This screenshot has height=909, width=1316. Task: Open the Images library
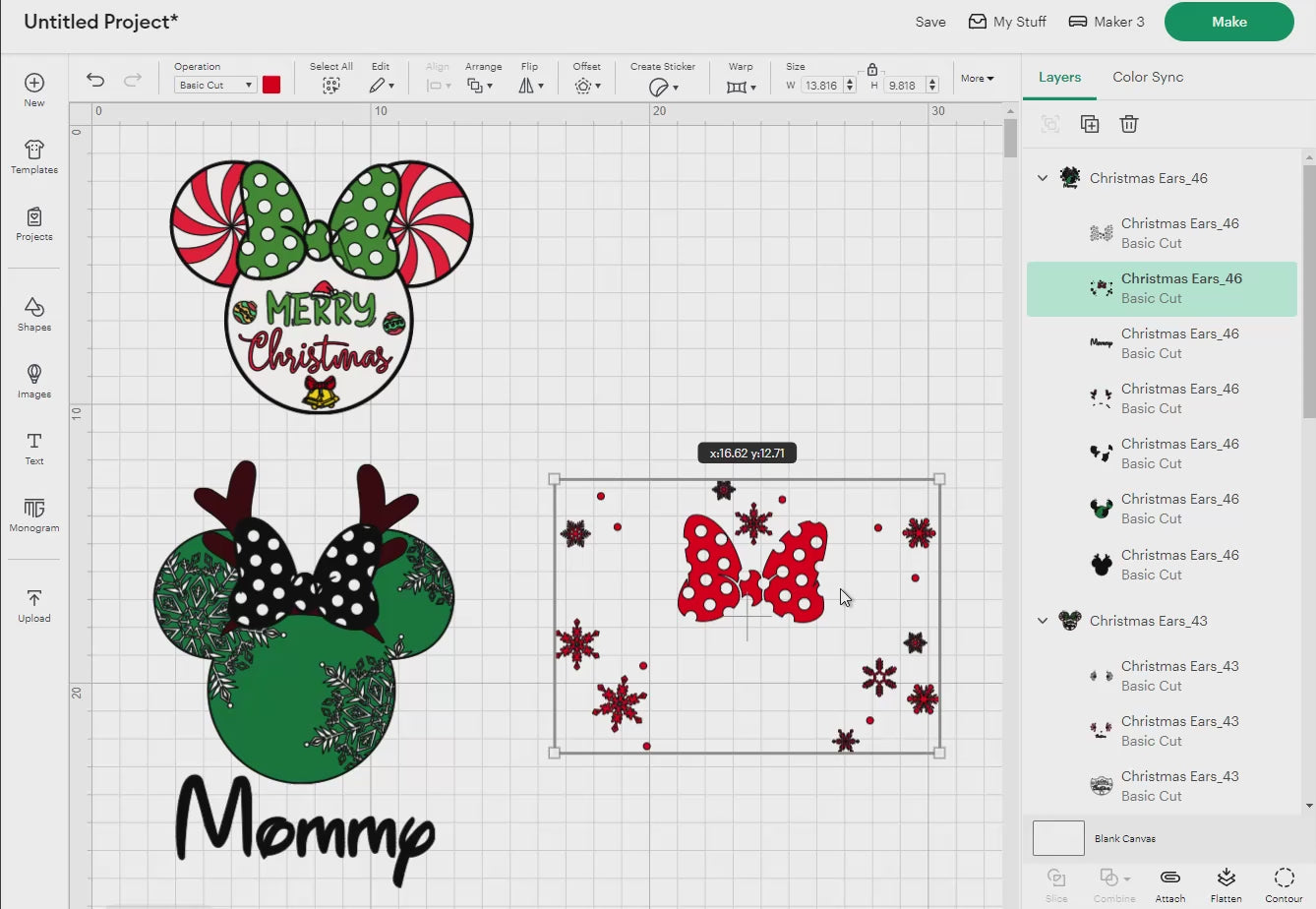(34, 381)
